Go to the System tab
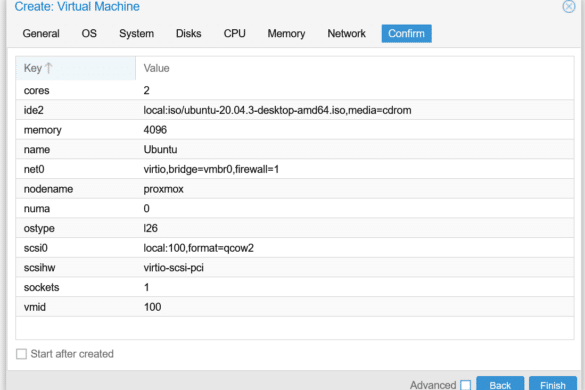Image resolution: width=585 pixels, height=390 pixels. pyautogui.click(x=137, y=34)
